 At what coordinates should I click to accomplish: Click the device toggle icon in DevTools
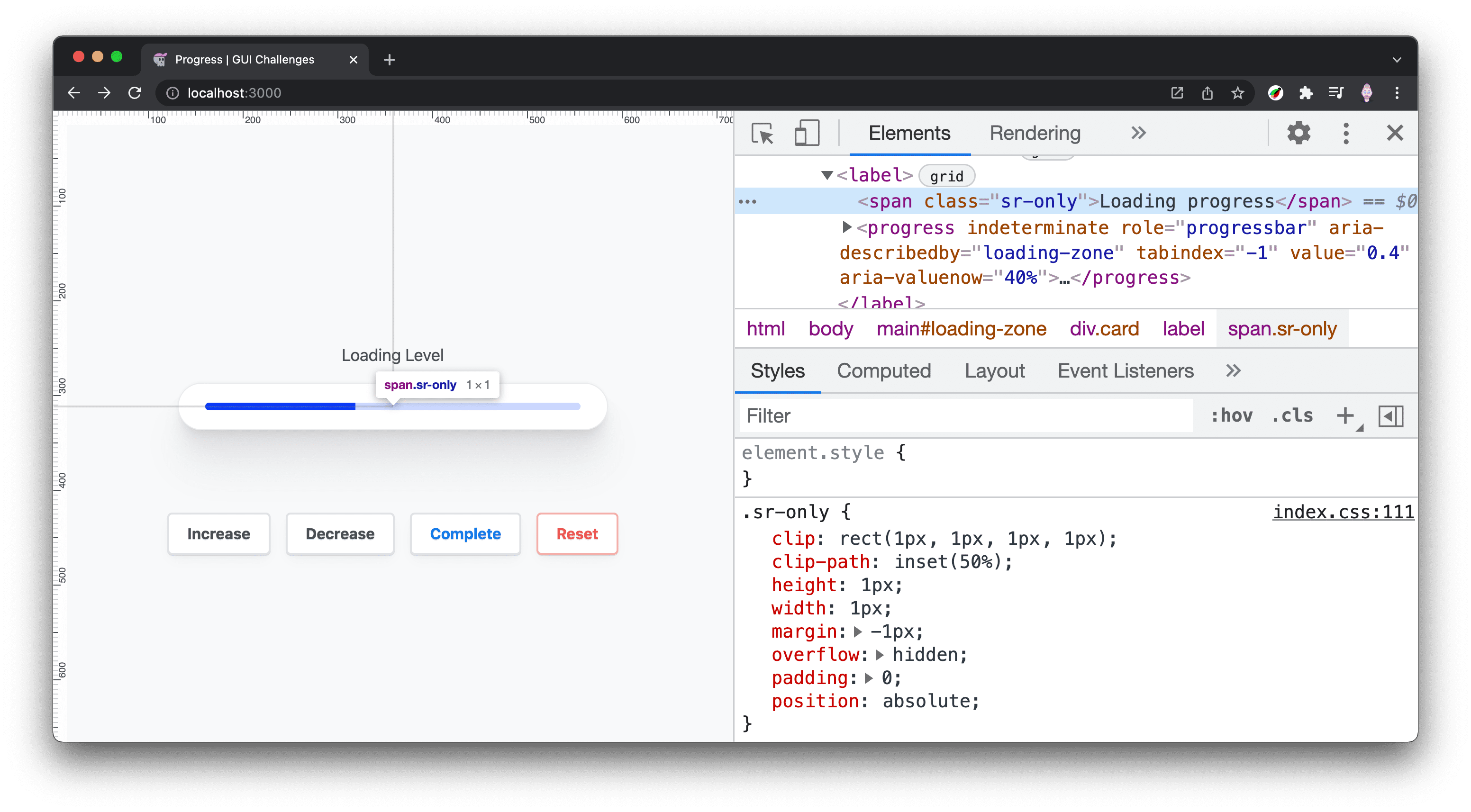(807, 133)
